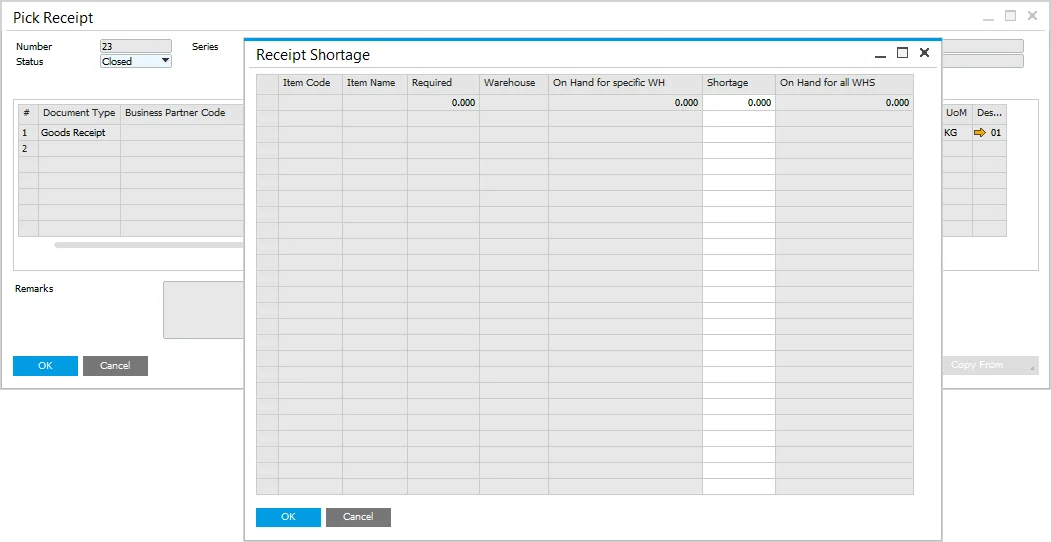Expand the Copy From dropdown button
1051x542 pixels.
click(x=1031, y=366)
